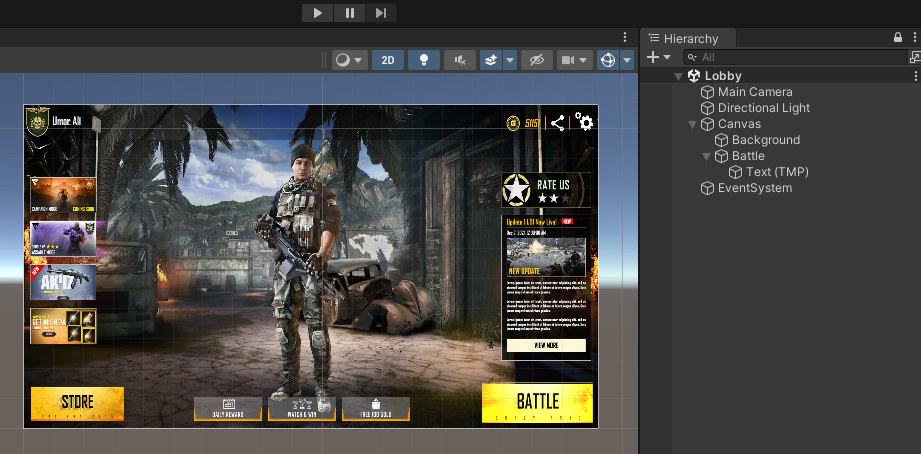The image size is (921, 454).
Task: Click the cube icon beside Main Camera
Action: 707,92
